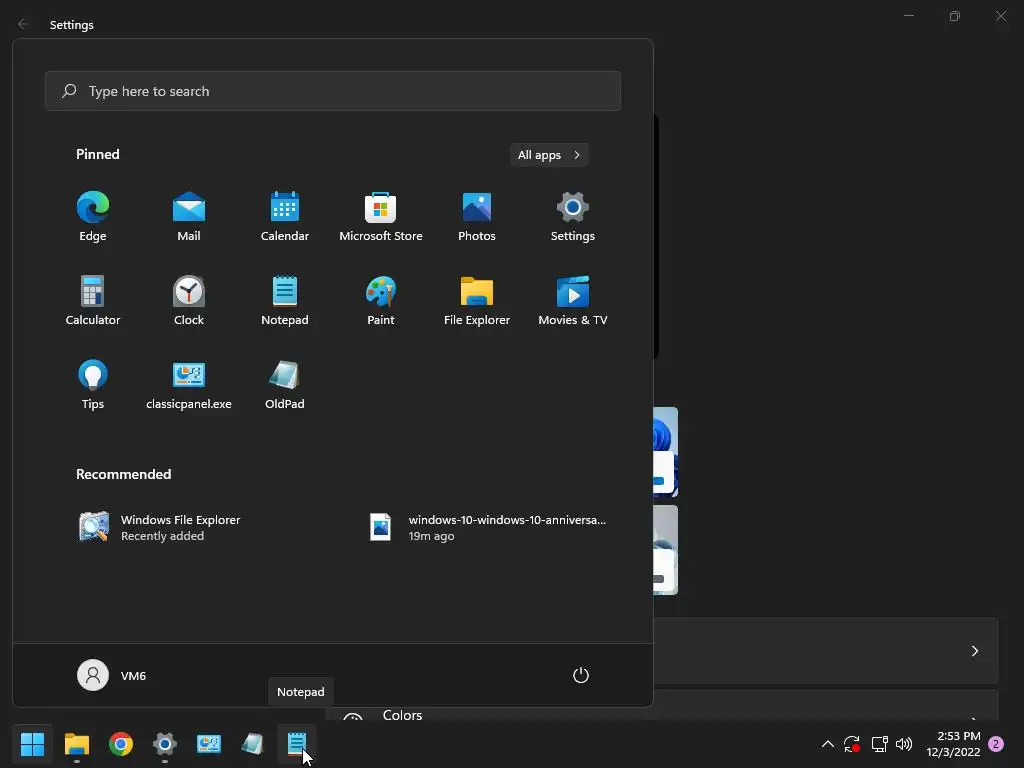
Task: Go back in Settings window
Action: (23, 24)
